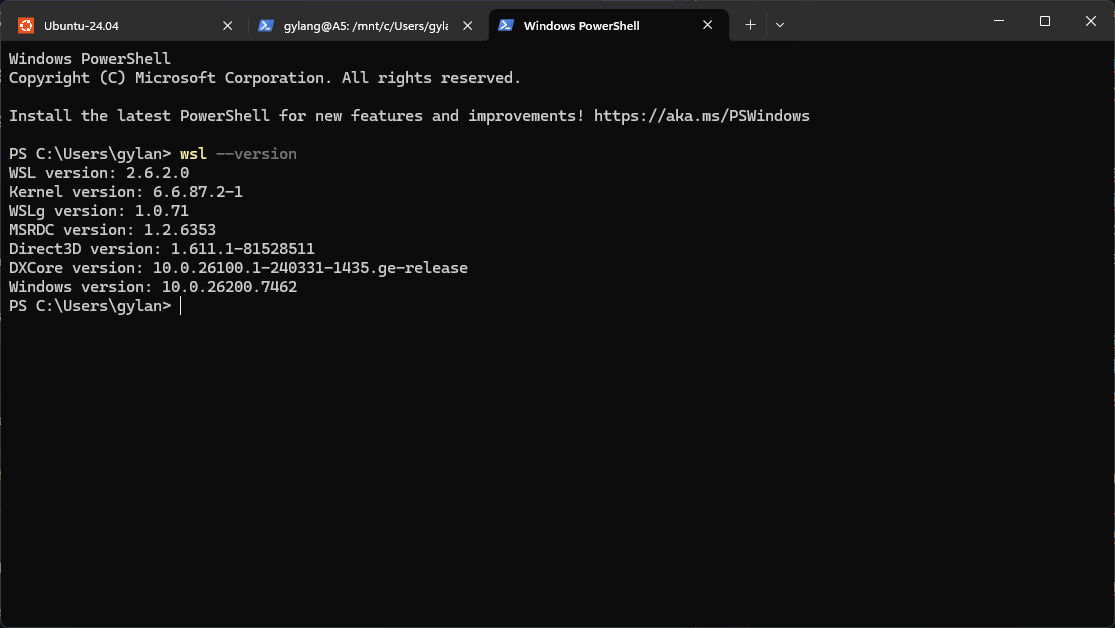Close the gylang@A5 tab

tap(468, 25)
